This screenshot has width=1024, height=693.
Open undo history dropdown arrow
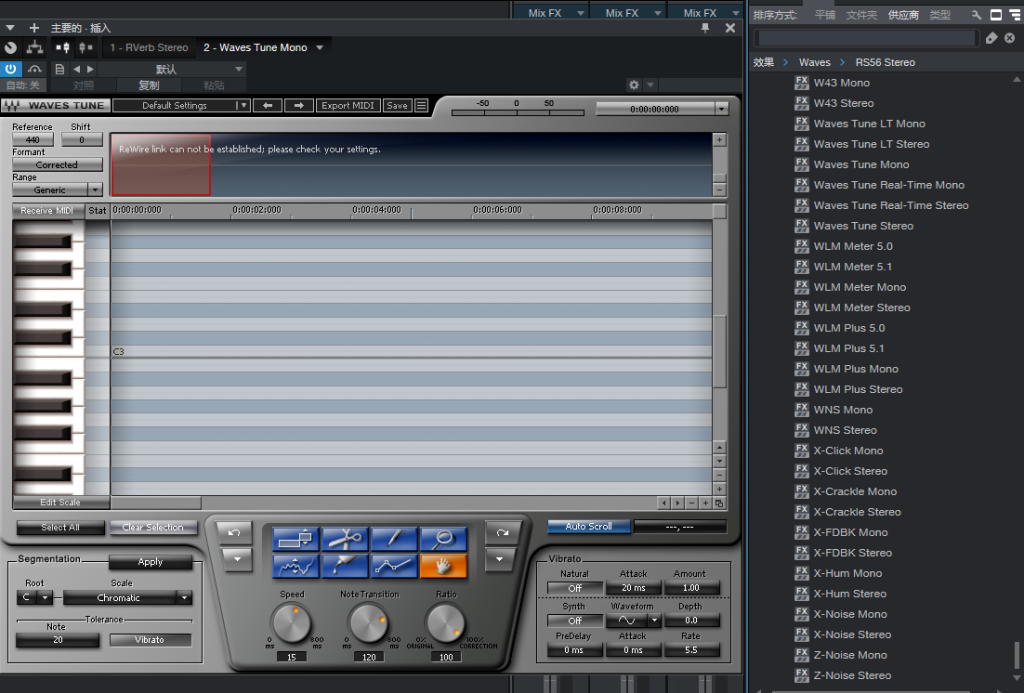[236, 560]
